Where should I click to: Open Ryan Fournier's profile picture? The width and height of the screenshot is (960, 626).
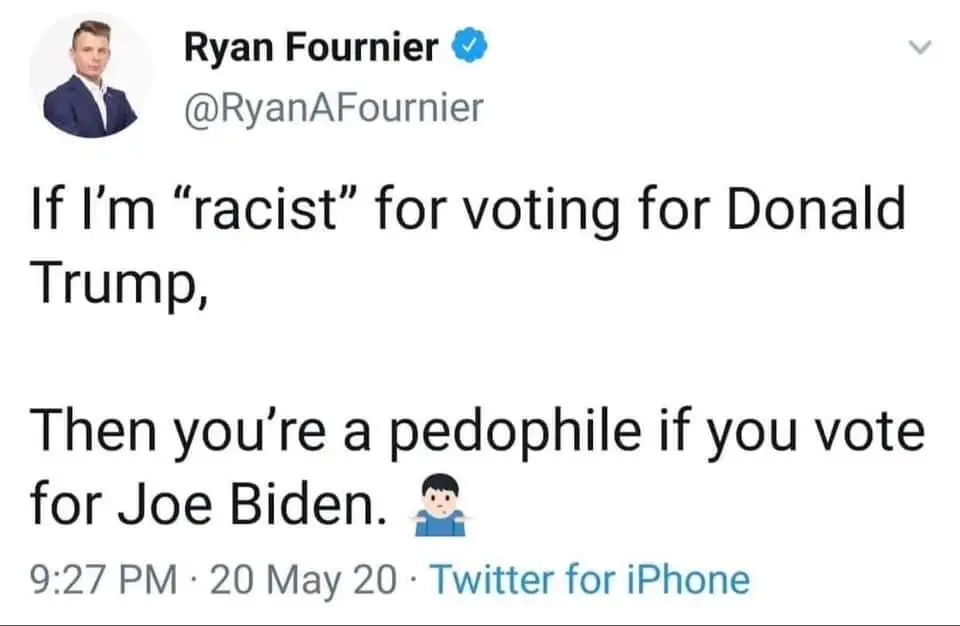91,79
